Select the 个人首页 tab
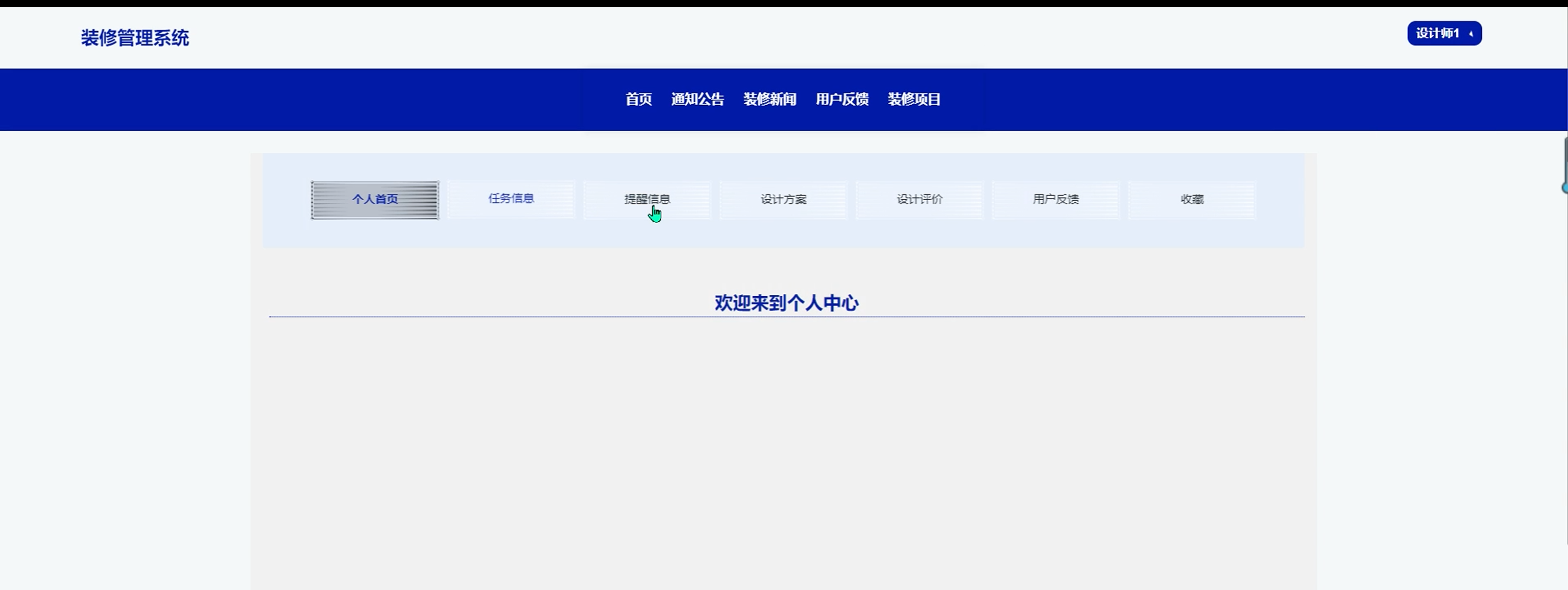1568x590 pixels. coord(375,200)
